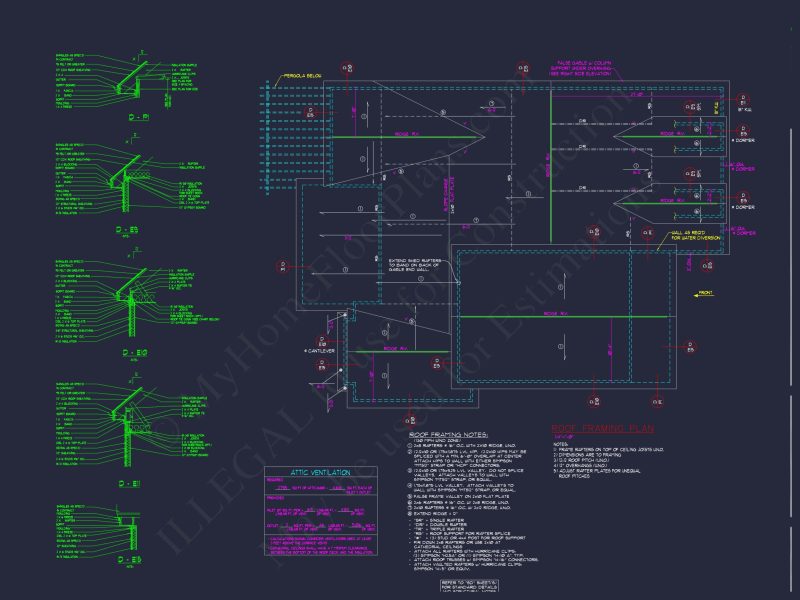Viewport: 800px width, 600px height.
Task: Click the ROOF FRAMING NOTES heading
Action: click(x=448, y=435)
